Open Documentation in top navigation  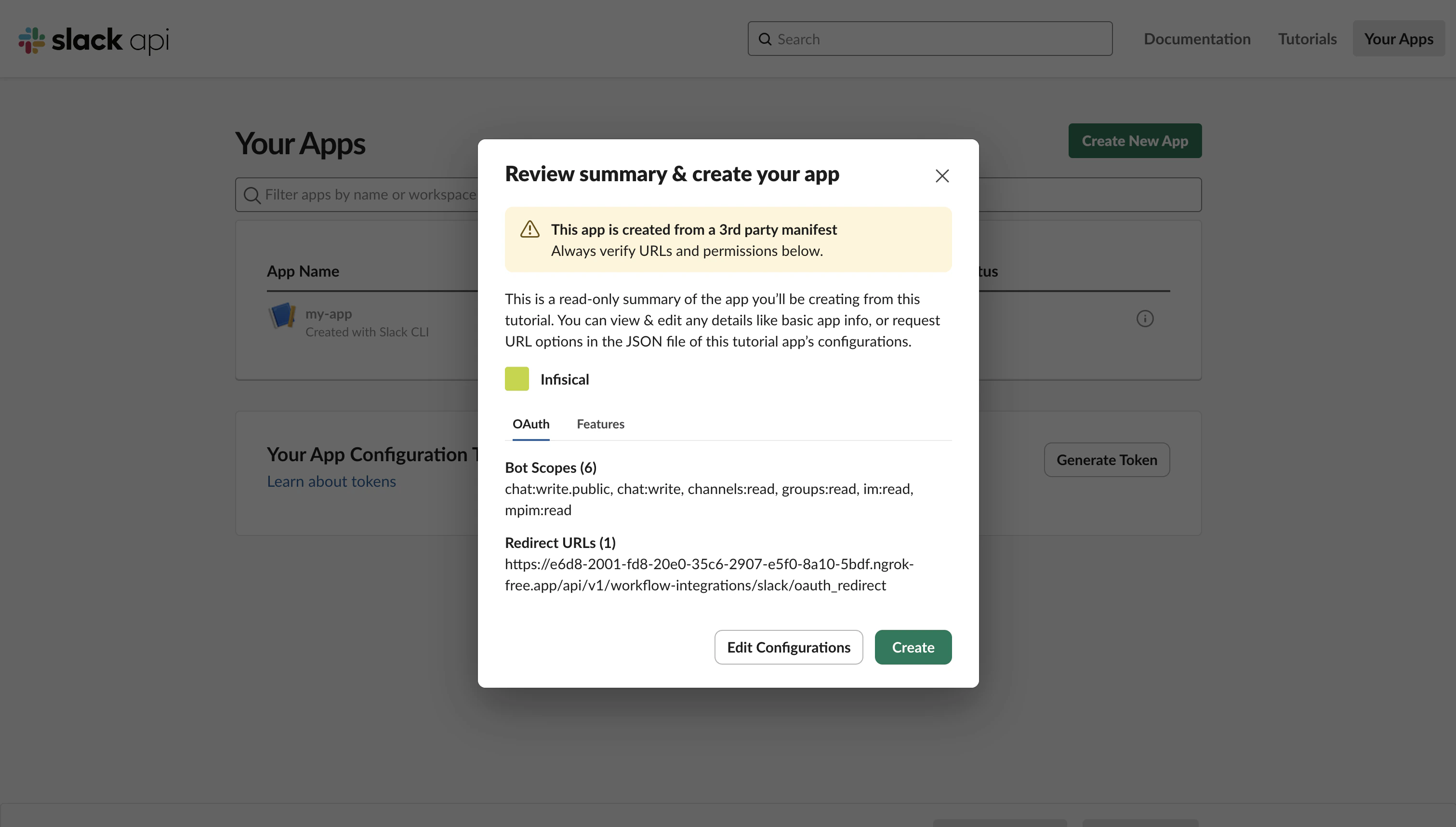(1197, 39)
